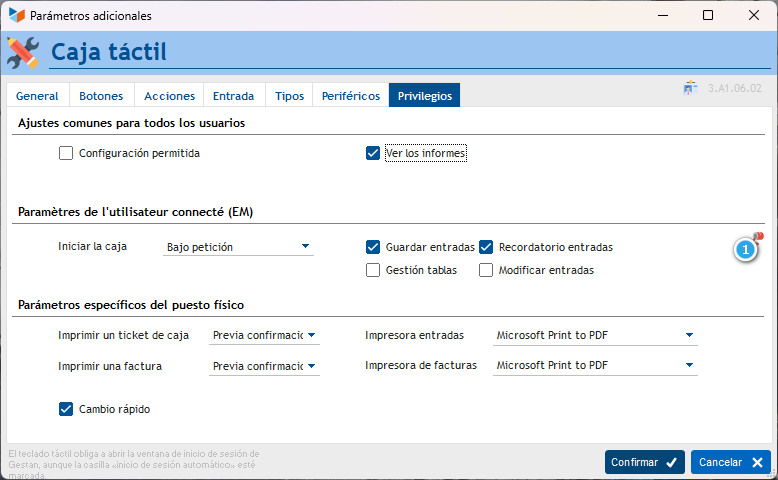778x480 pixels.
Task: Open the Iniciar la caja dropdown
Action: pyautogui.click(x=239, y=247)
